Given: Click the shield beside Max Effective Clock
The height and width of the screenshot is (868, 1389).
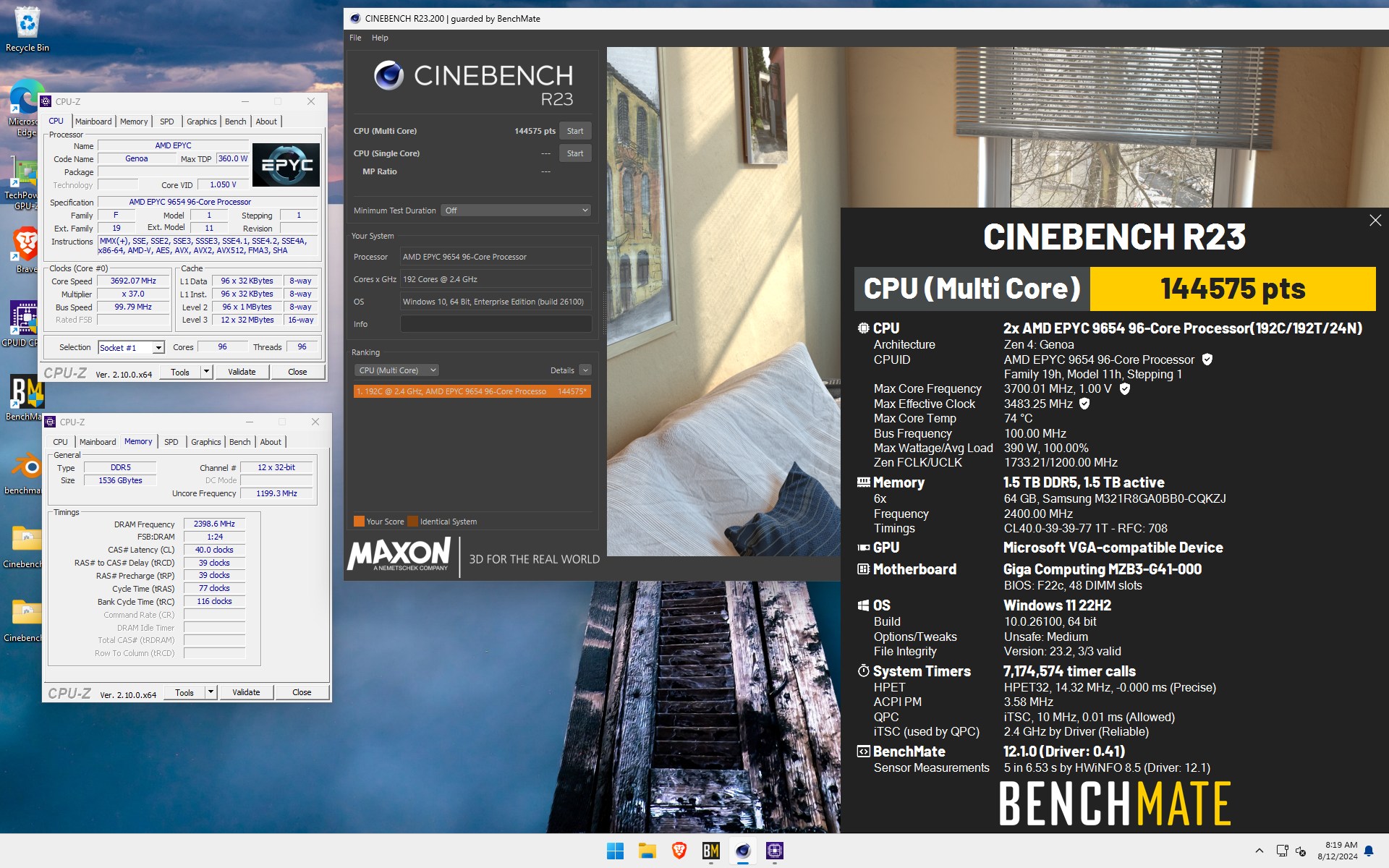Looking at the screenshot, I should 1084,404.
